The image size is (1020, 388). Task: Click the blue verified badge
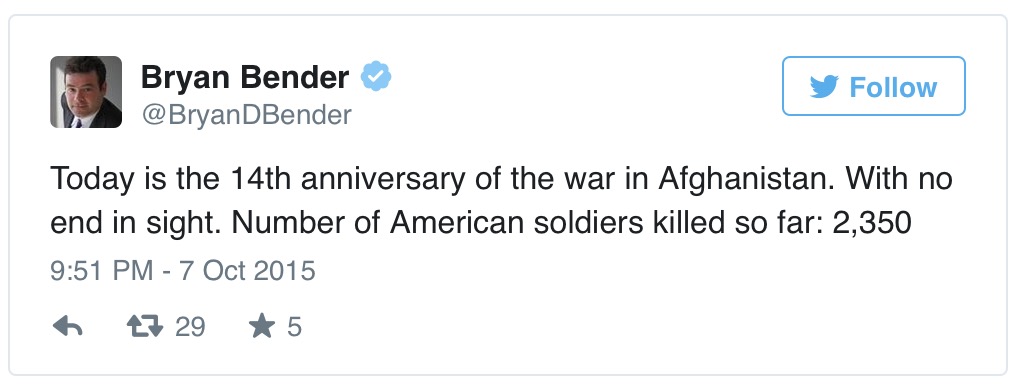(x=376, y=77)
